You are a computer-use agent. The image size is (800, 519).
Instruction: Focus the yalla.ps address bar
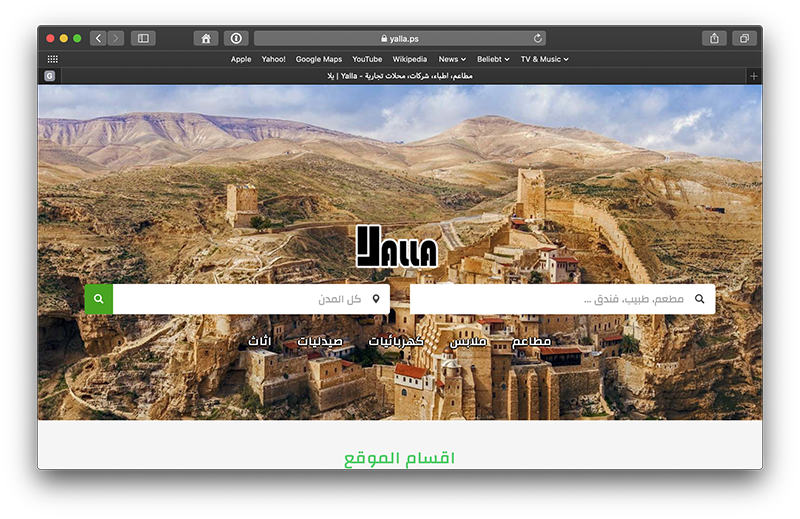tap(399, 38)
